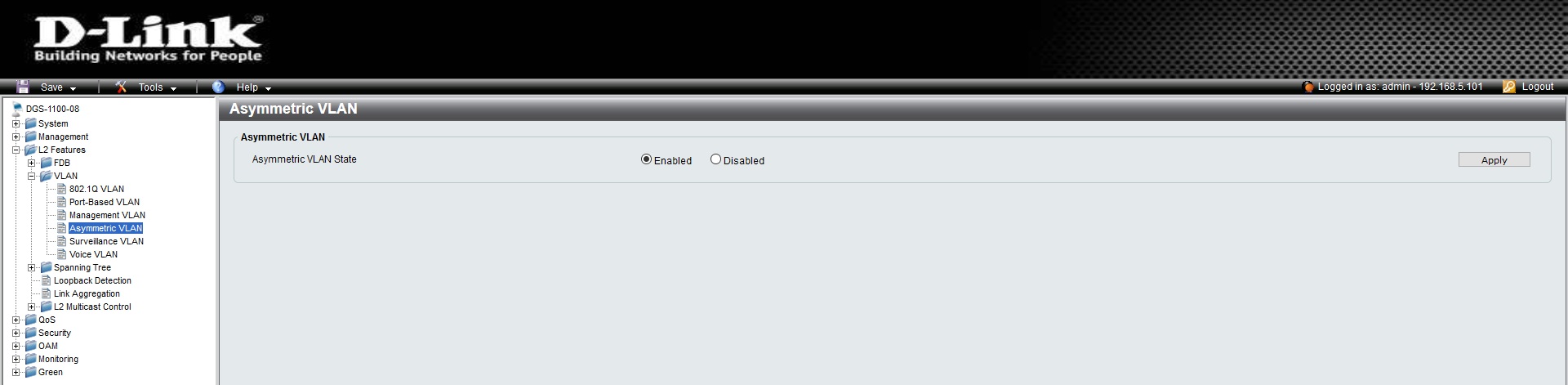The width and height of the screenshot is (1568, 385).
Task: Select the Disabled radio button
Action: click(x=715, y=159)
